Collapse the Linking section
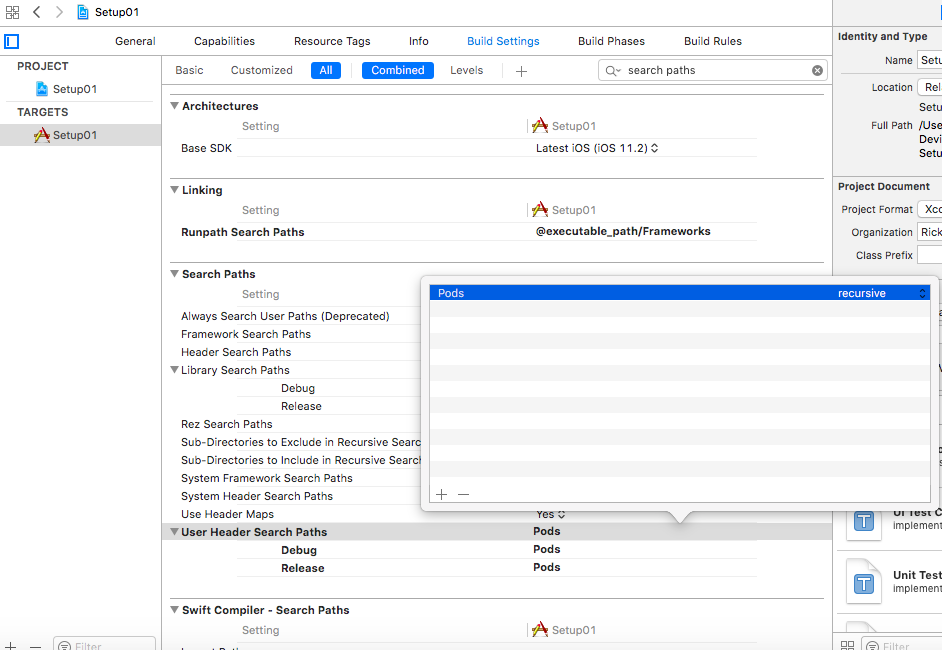The width and height of the screenshot is (942, 650). coord(174,190)
